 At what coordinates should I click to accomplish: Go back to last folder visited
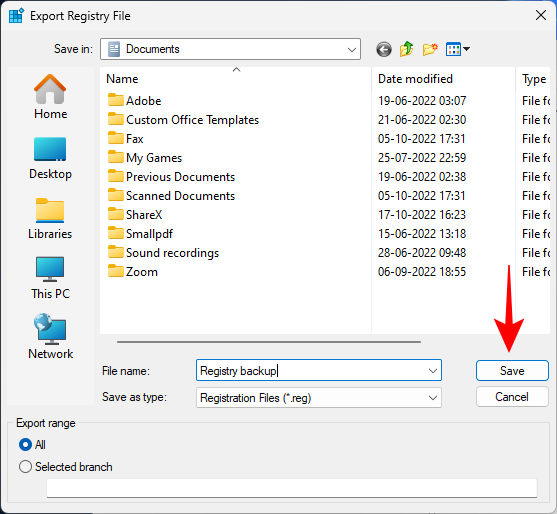[x=384, y=49]
